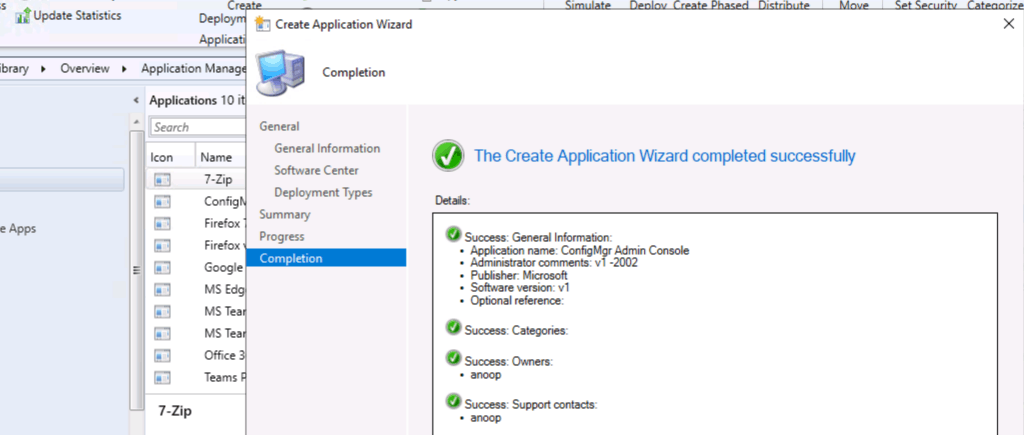Click green check beside Owners success
The height and width of the screenshot is (435, 1024).
[453, 357]
